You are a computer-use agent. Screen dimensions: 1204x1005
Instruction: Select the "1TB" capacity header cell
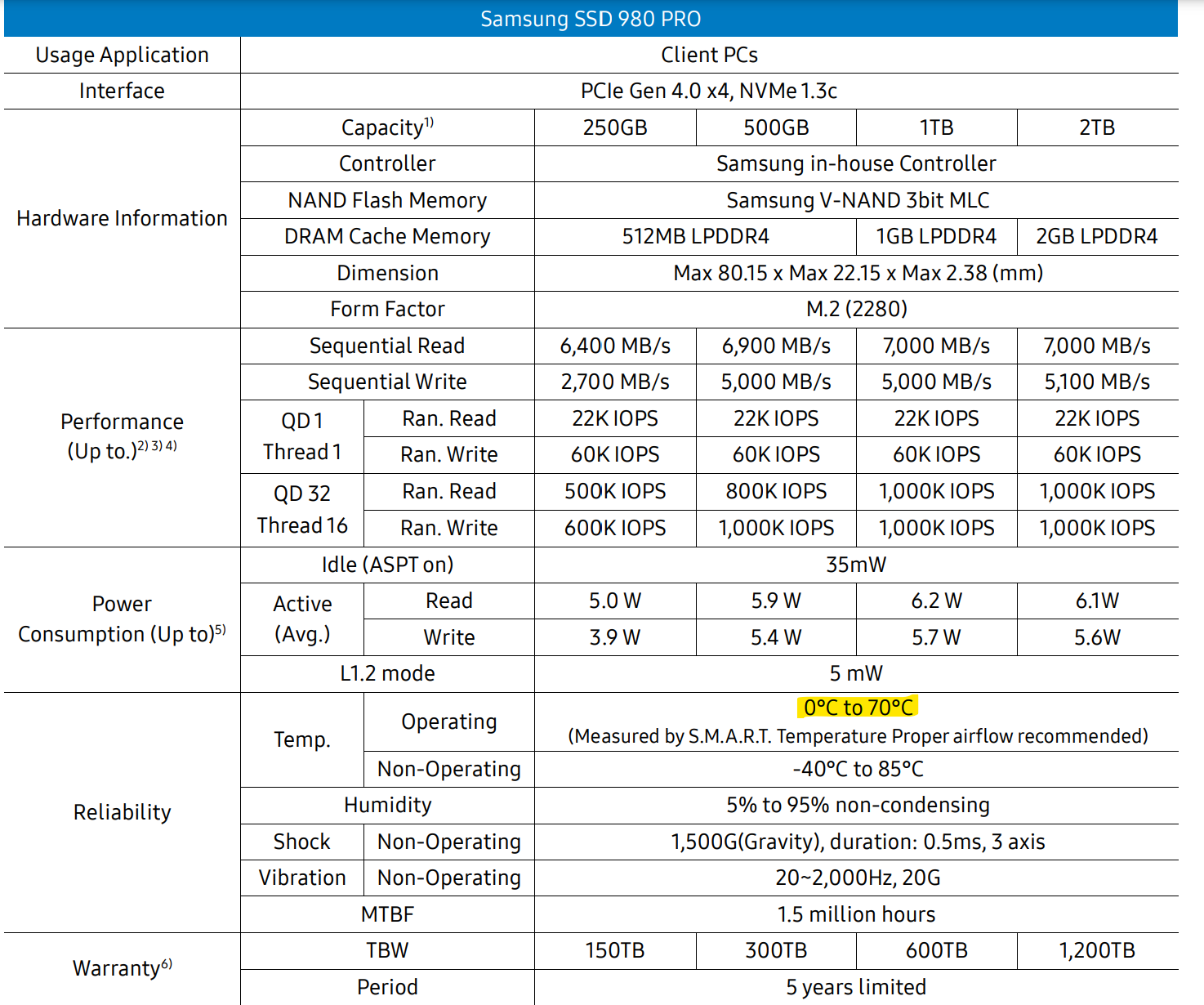tap(937, 127)
